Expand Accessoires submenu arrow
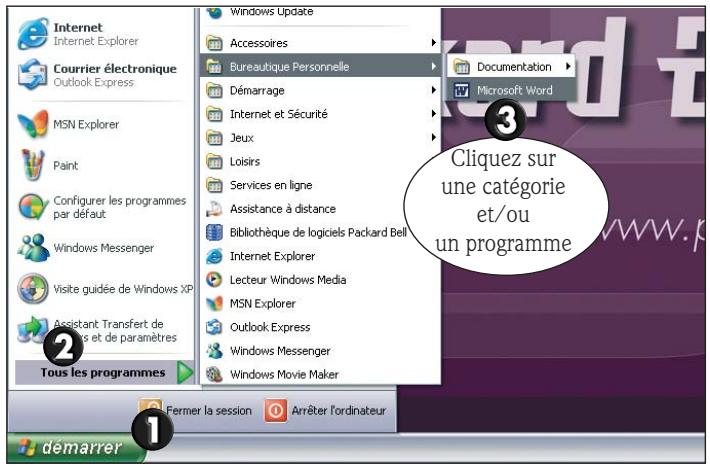This screenshot has height=468, width=710. pos(433,43)
